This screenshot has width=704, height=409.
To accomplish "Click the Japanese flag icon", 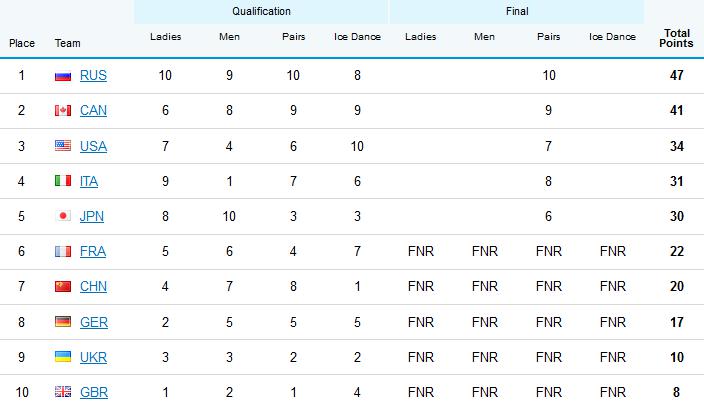I will (63, 216).
